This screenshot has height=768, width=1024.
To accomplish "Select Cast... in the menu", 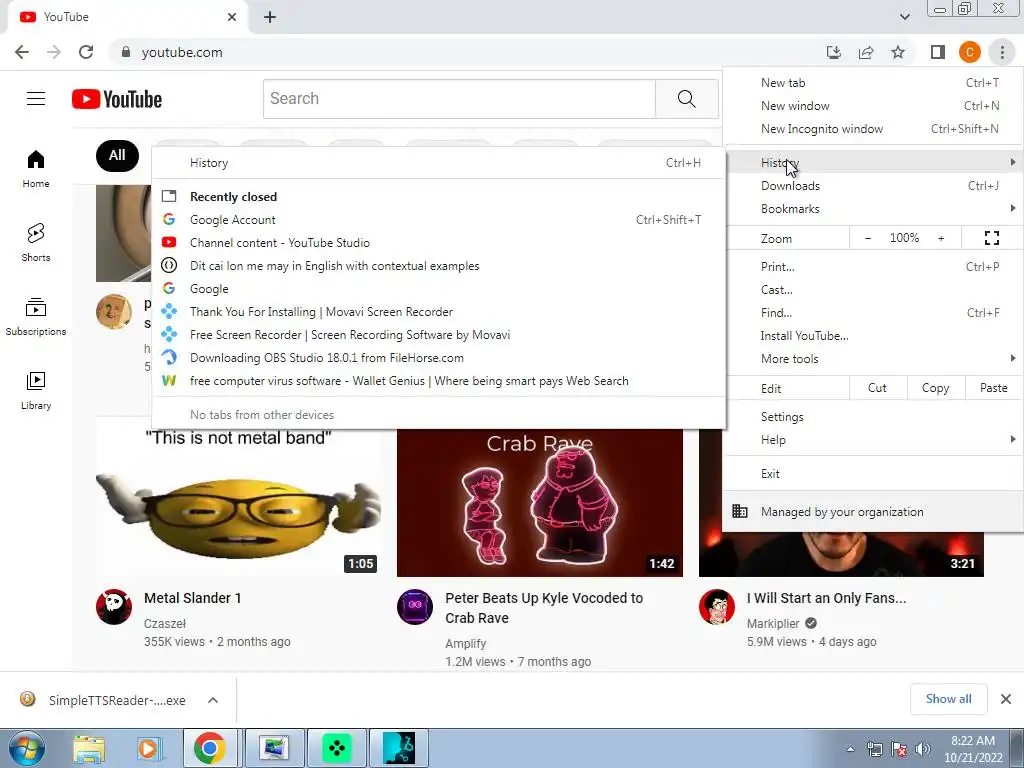I will (872, 289).
